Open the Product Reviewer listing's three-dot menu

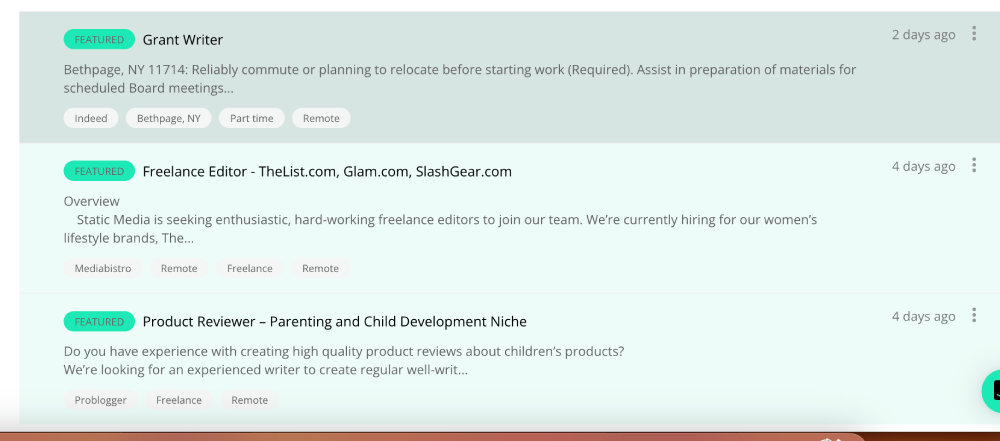(x=974, y=316)
